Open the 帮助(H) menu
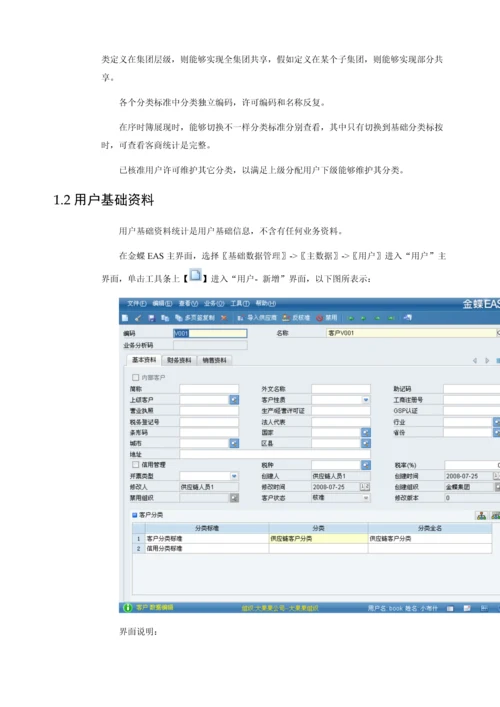Image resolution: width=500 pixels, height=707 pixels. coord(266,303)
